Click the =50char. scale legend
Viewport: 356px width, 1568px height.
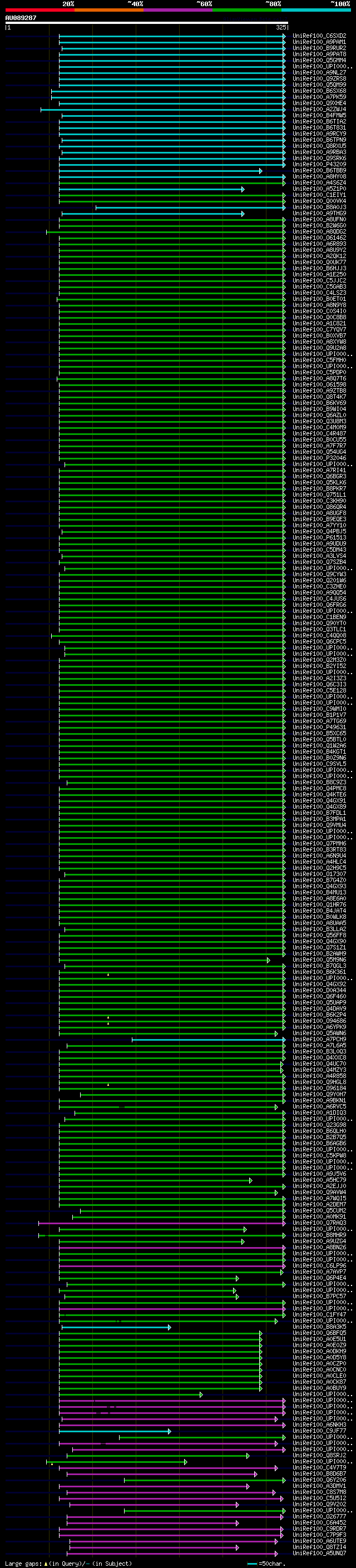click(266, 1564)
